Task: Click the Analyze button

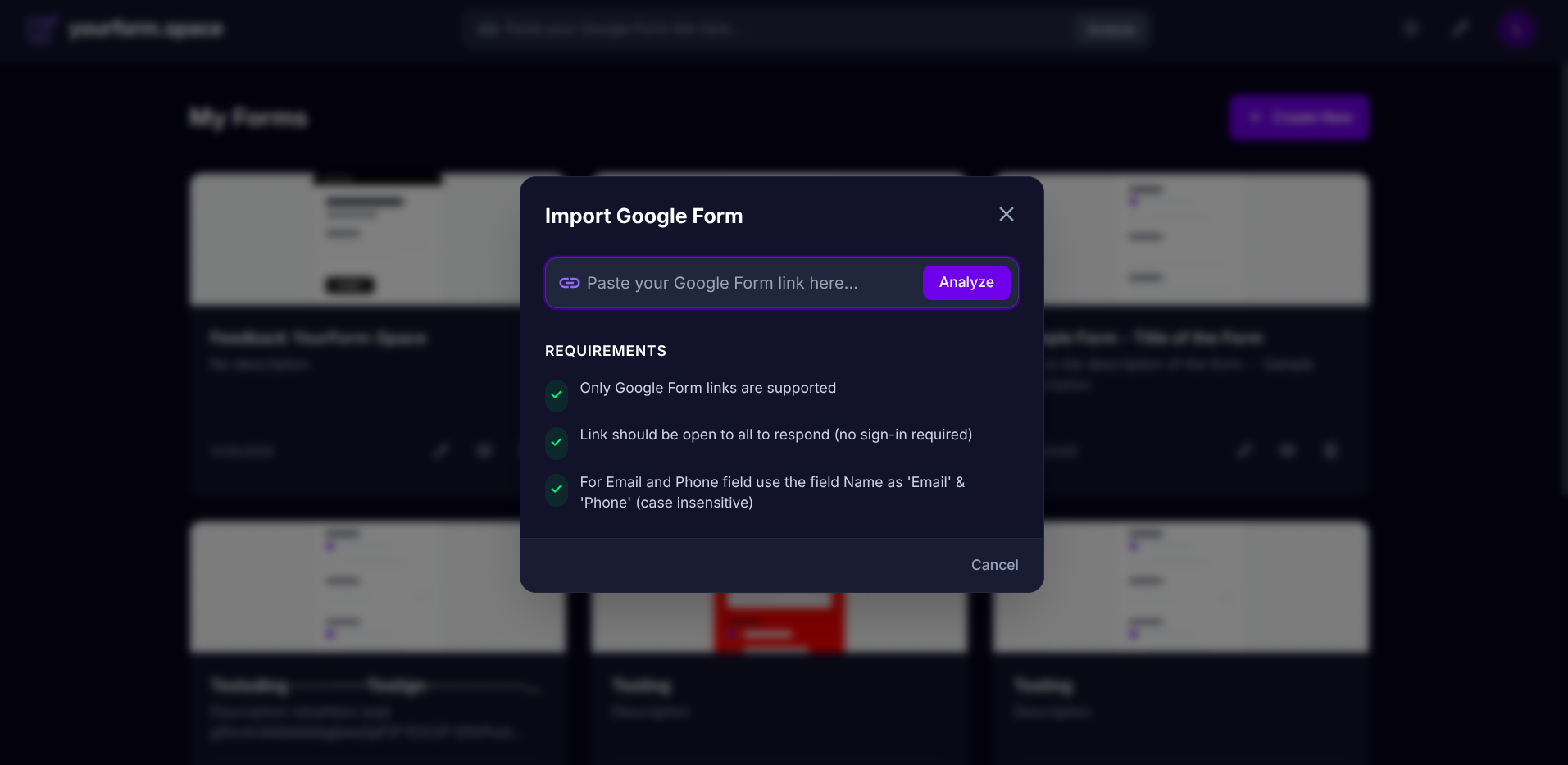Action: (966, 282)
